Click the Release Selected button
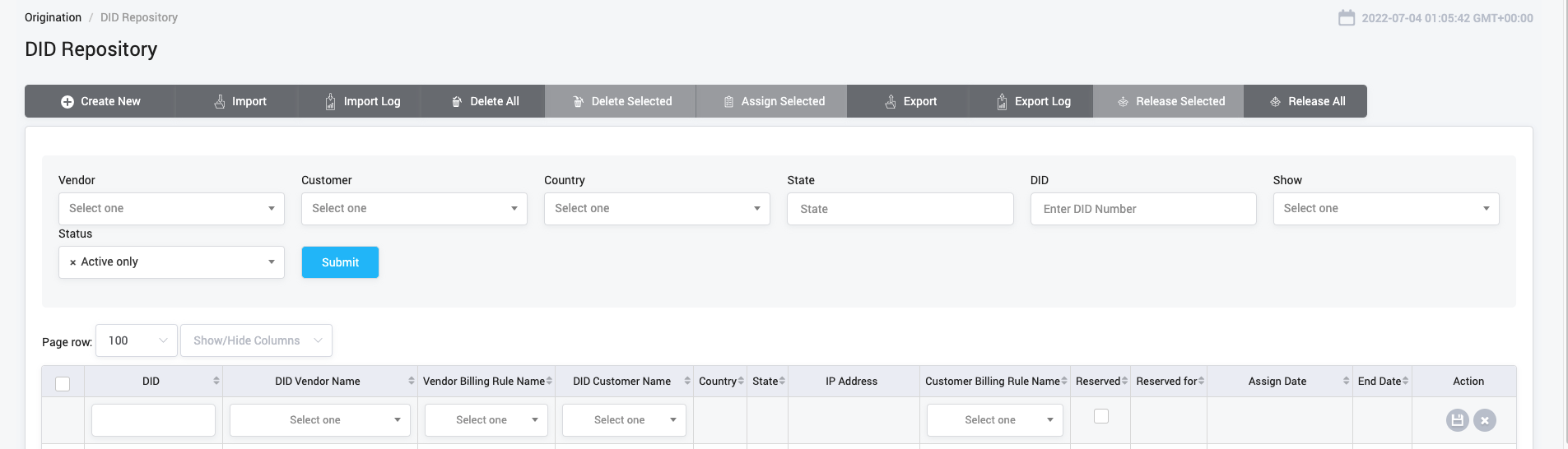The image size is (1568, 449). click(1169, 101)
